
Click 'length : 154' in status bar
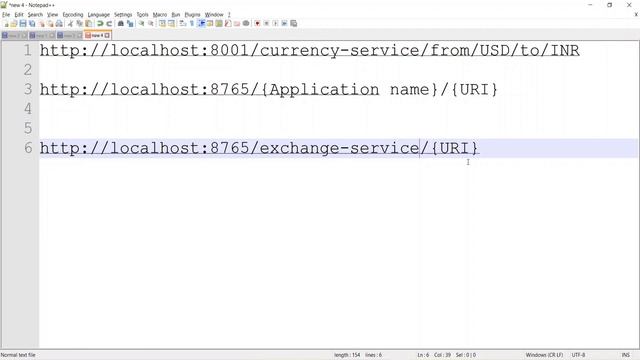(x=347, y=355)
